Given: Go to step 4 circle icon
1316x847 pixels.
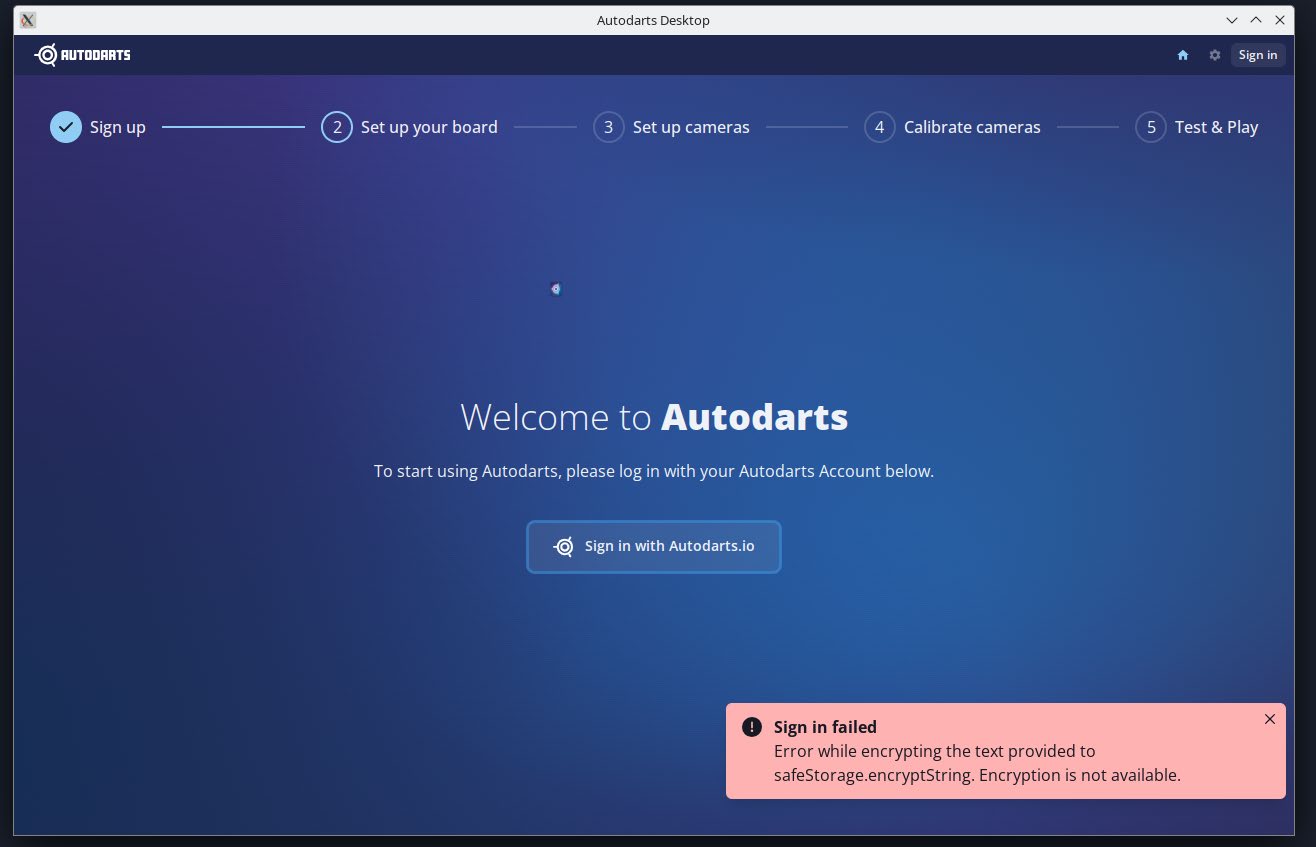Looking at the screenshot, I should point(880,127).
